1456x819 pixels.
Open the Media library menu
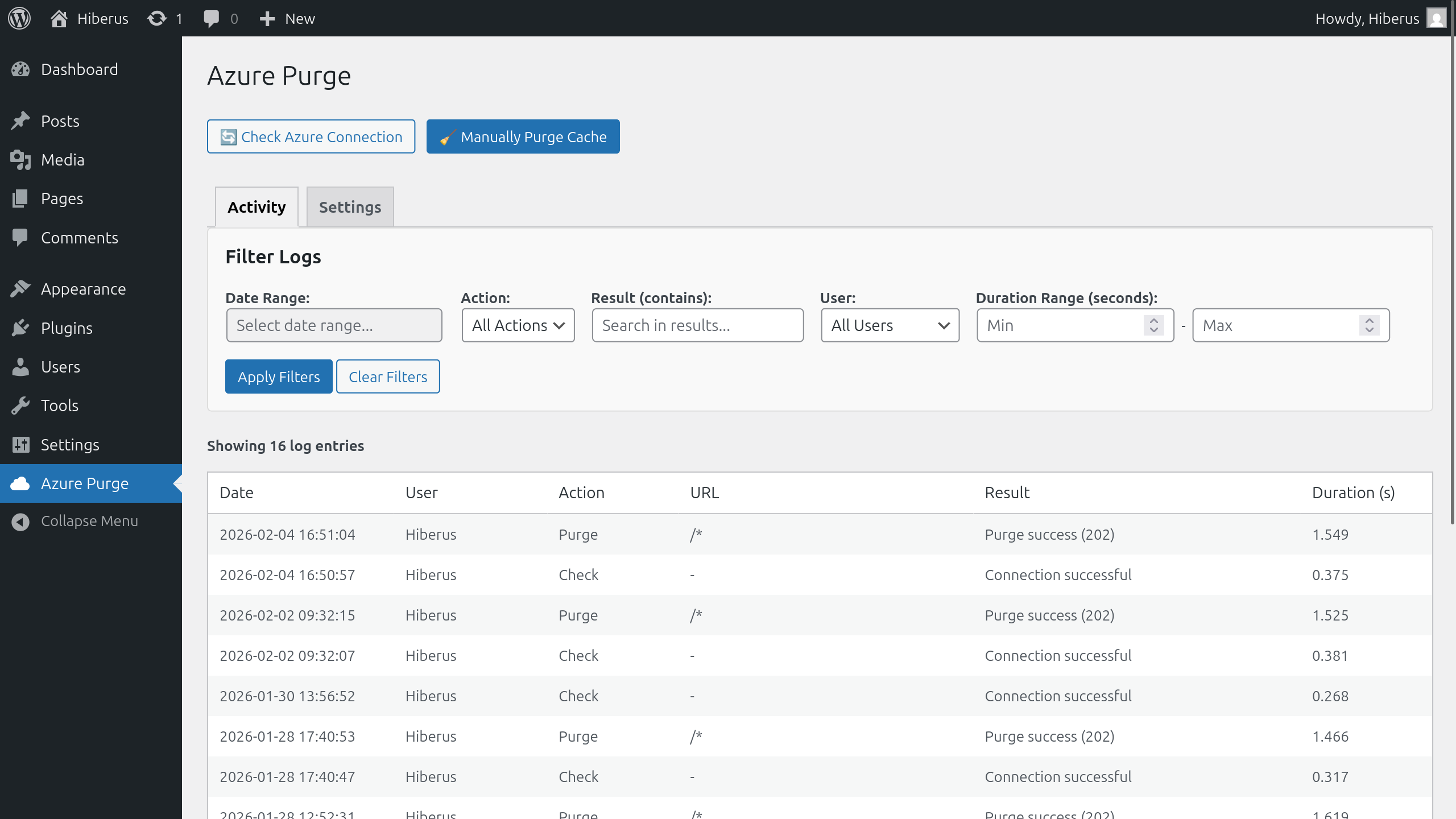click(63, 160)
